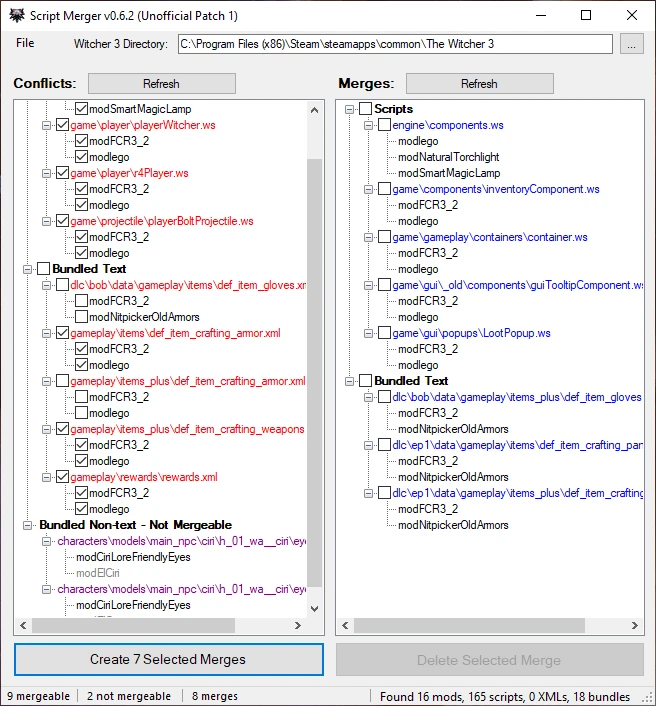Click the Delete Selected Merge button

pos(489,660)
